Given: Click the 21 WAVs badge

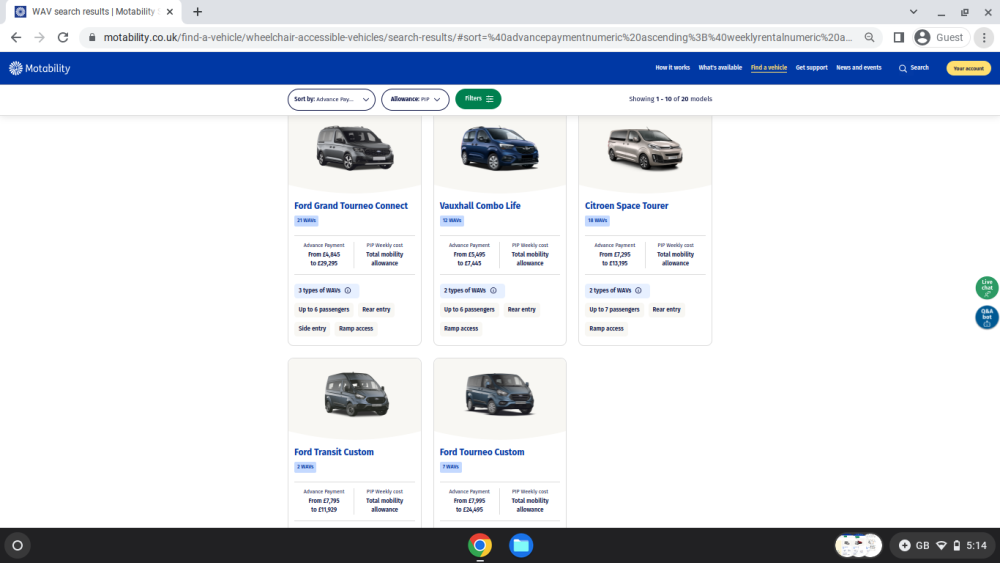Looking at the screenshot, I should point(306,221).
